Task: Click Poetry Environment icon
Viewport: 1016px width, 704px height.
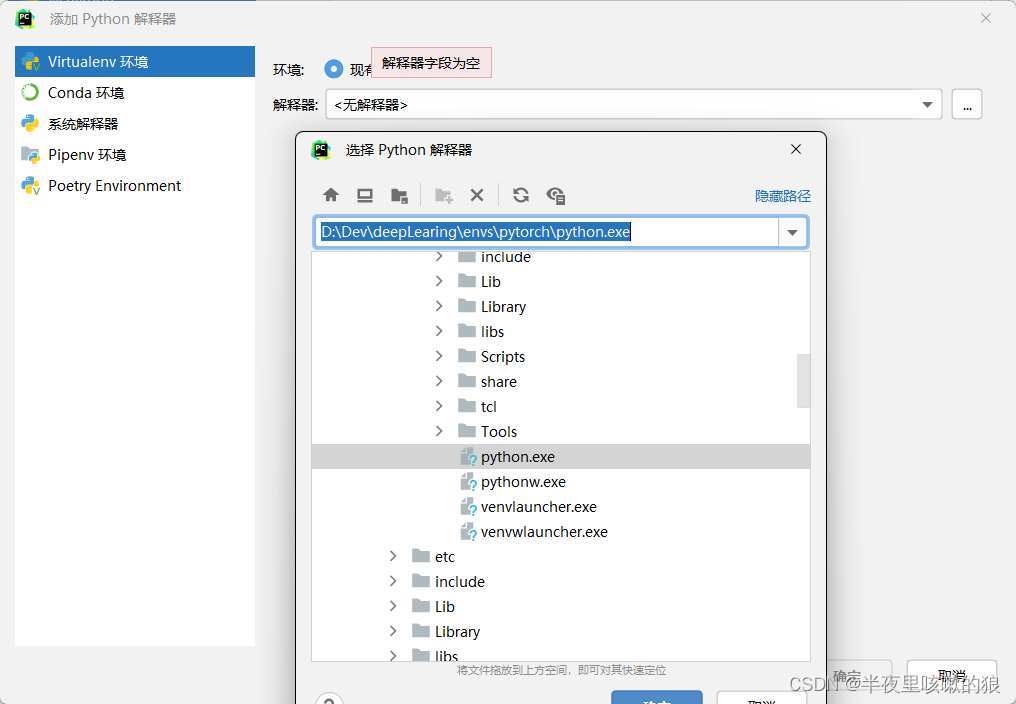Action: coord(30,186)
